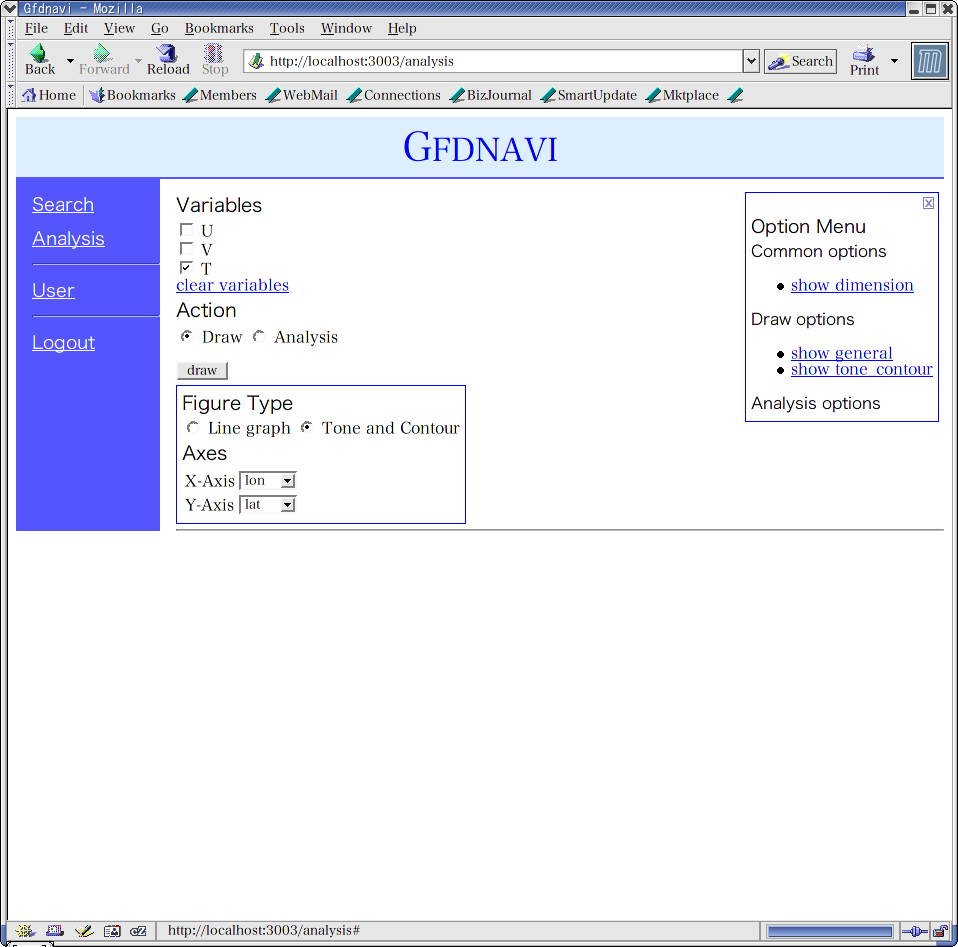
Task: Click the Stop loading icon
Action: pos(214,59)
